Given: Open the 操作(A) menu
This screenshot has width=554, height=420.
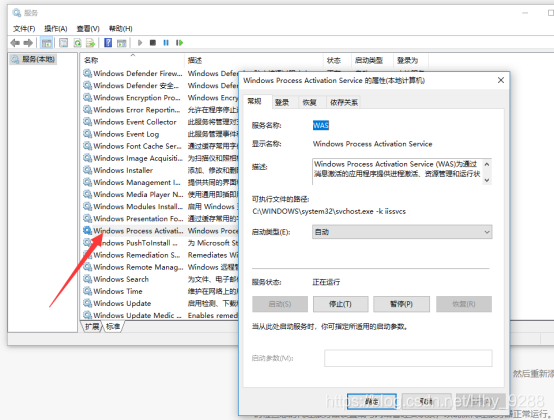Looking at the screenshot, I should (56, 29).
